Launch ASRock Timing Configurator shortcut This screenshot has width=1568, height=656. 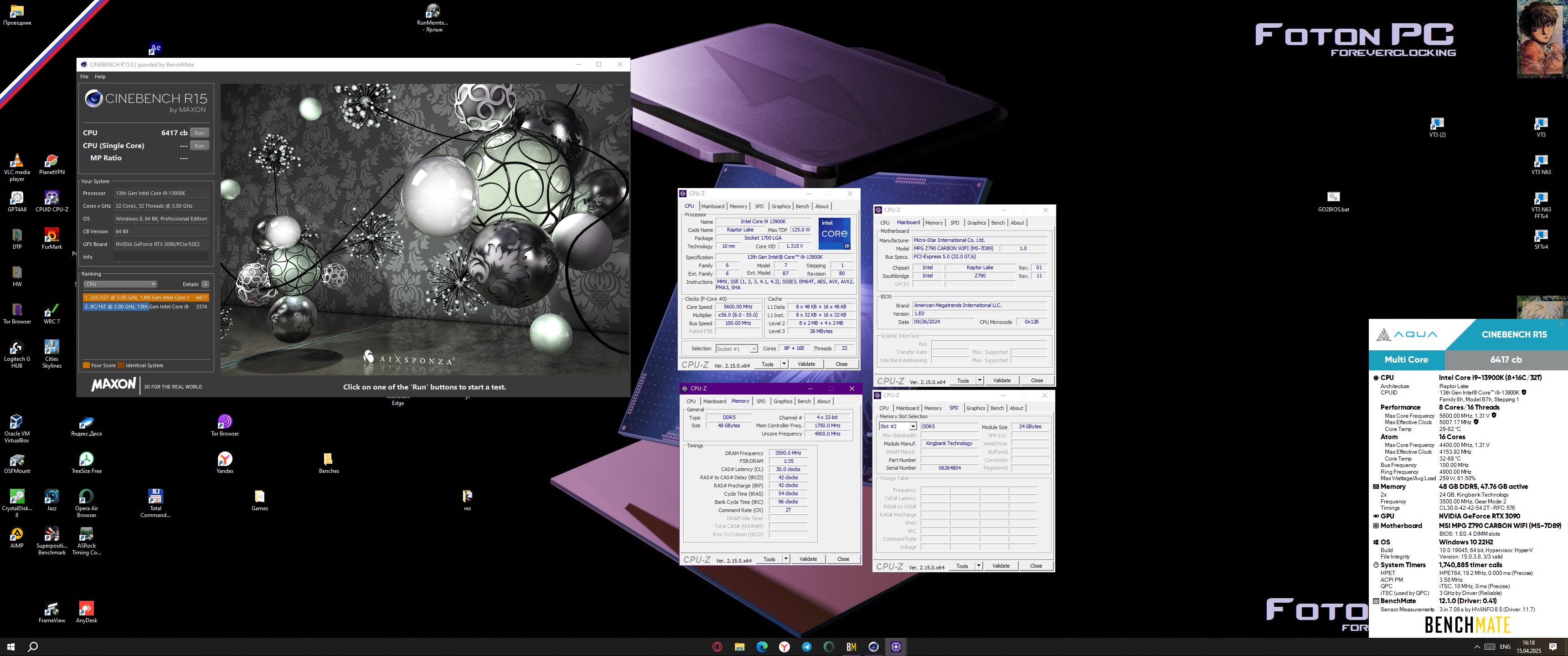point(87,540)
